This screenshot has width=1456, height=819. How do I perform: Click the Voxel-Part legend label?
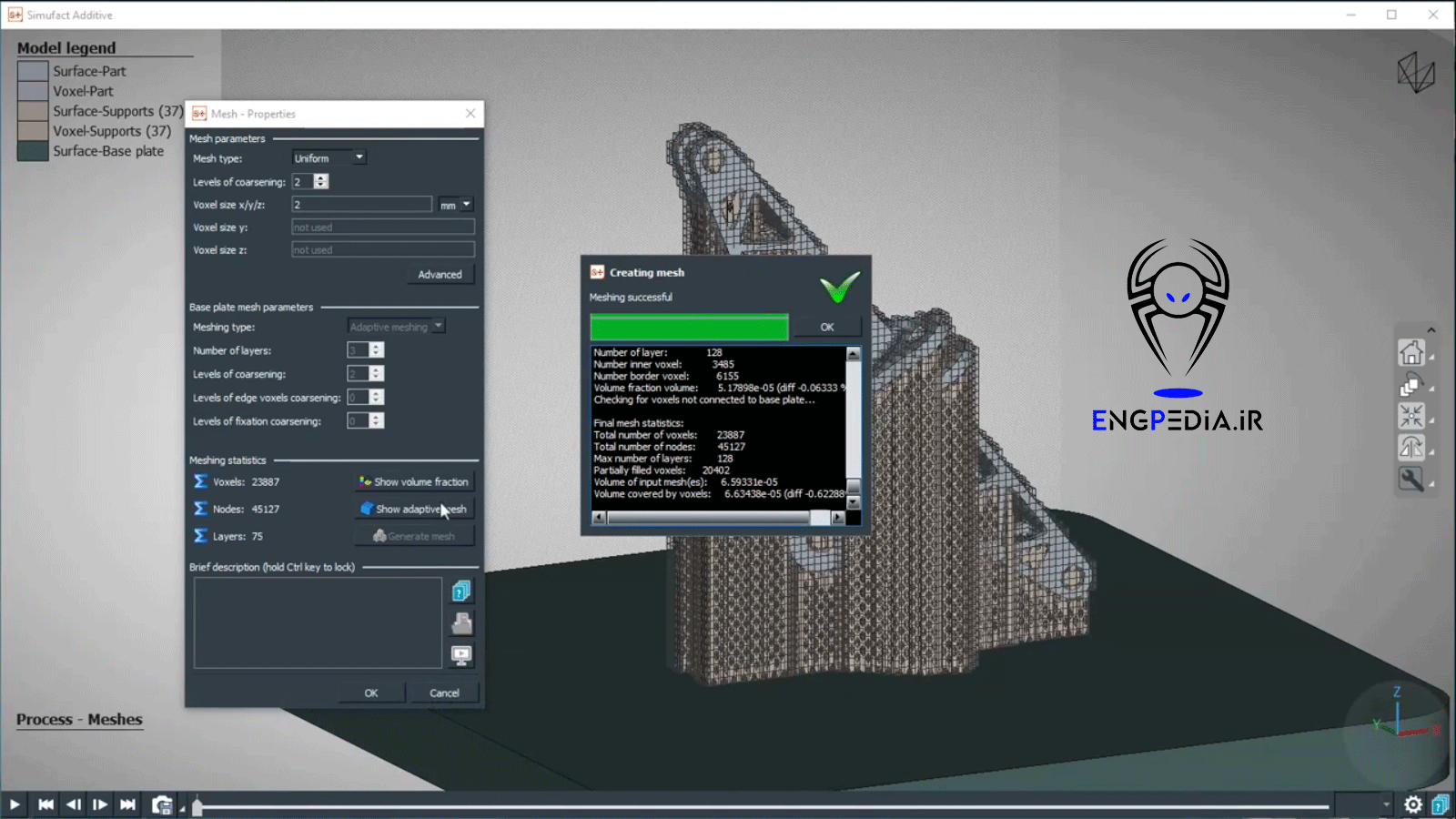(83, 91)
